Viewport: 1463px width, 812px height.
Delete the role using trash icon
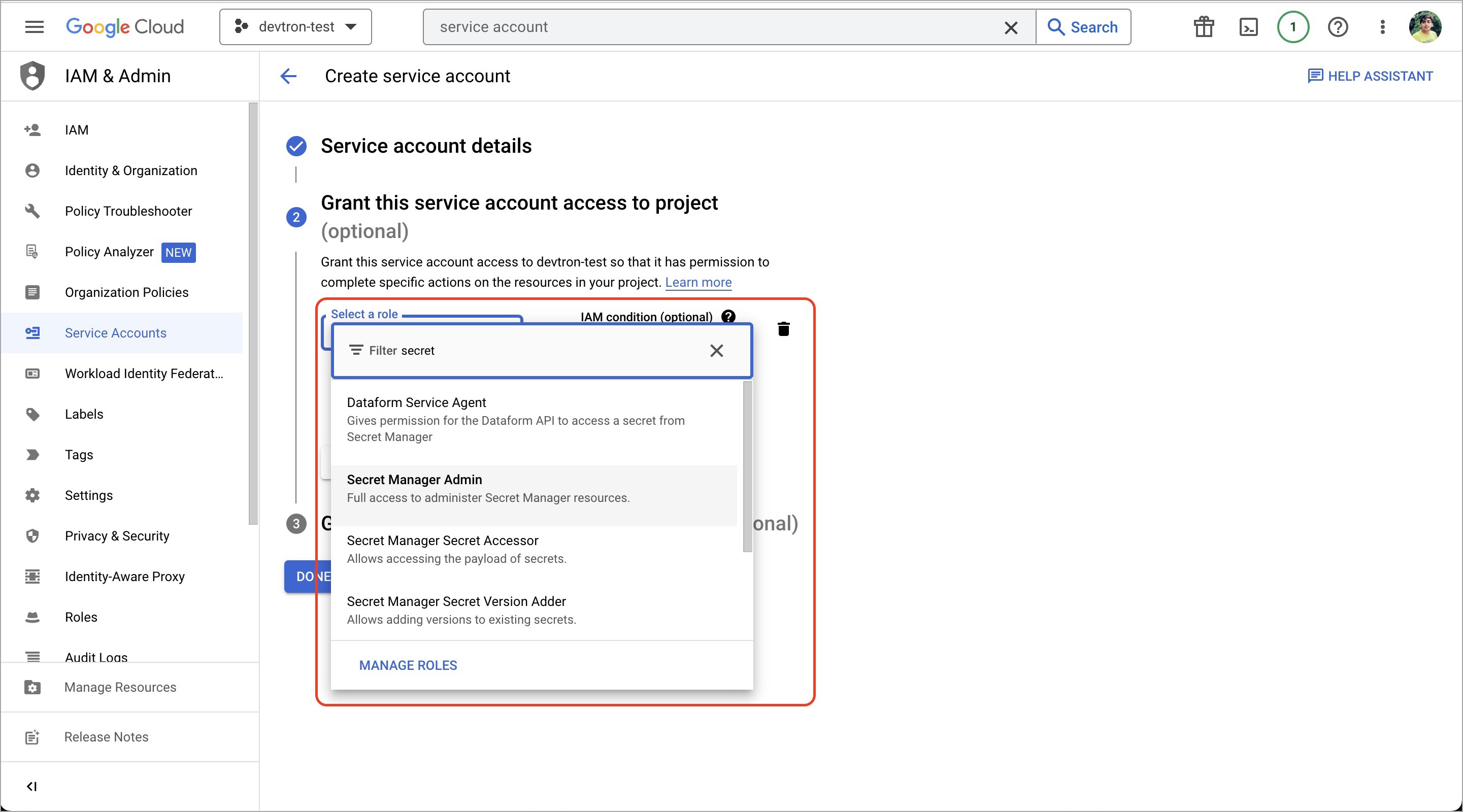pos(783,329)
